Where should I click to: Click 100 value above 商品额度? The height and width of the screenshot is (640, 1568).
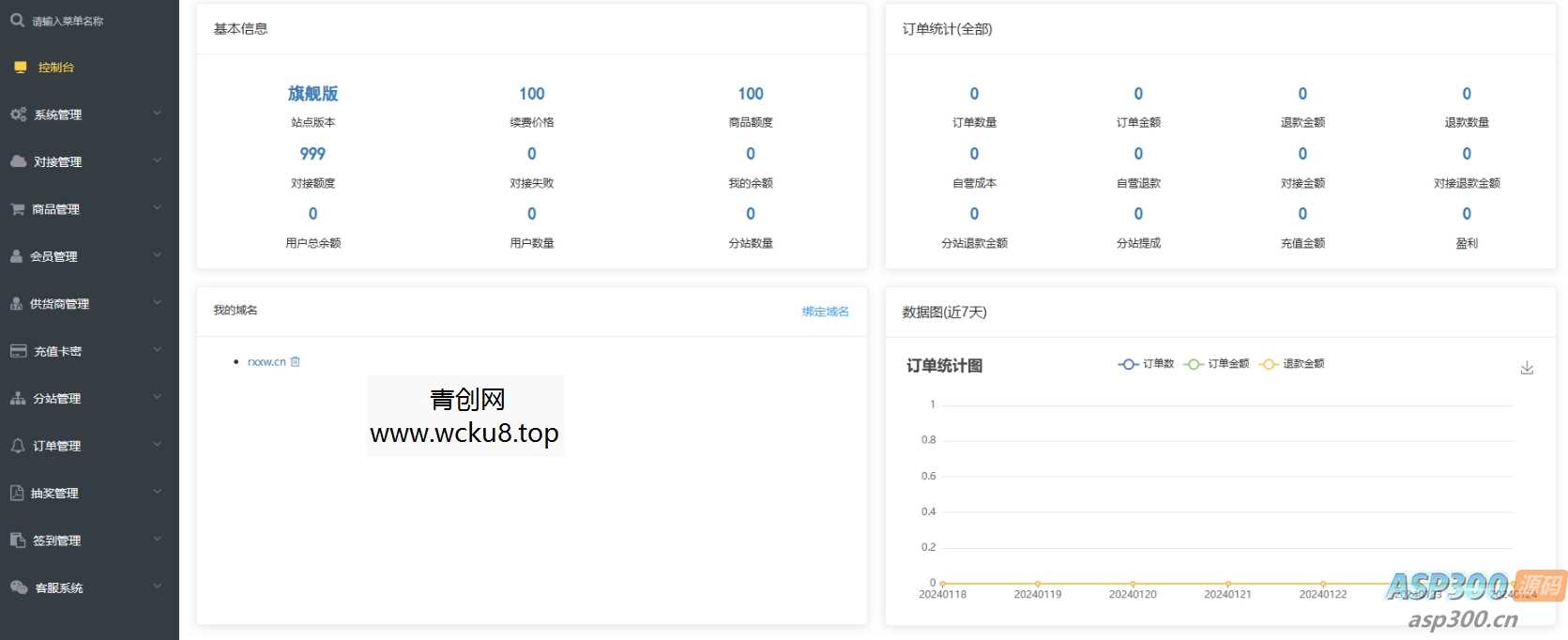point(751,94)
